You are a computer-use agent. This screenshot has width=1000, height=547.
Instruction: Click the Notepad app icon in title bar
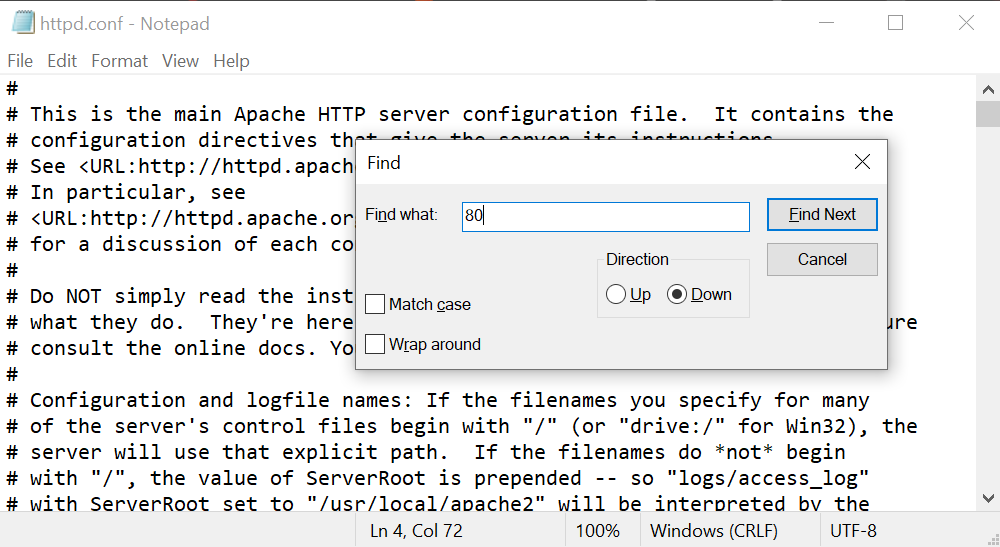click(x=23, y=23)
